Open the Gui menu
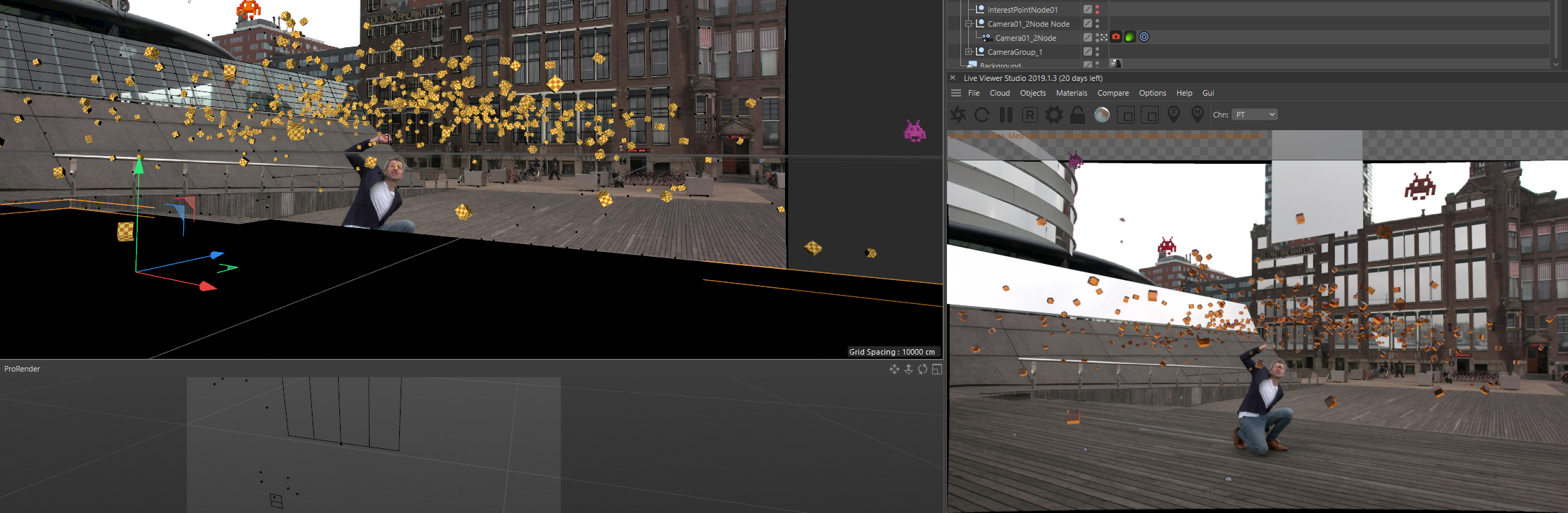The height and width of the screenshot is (513, 1568). click(1208, 93)
